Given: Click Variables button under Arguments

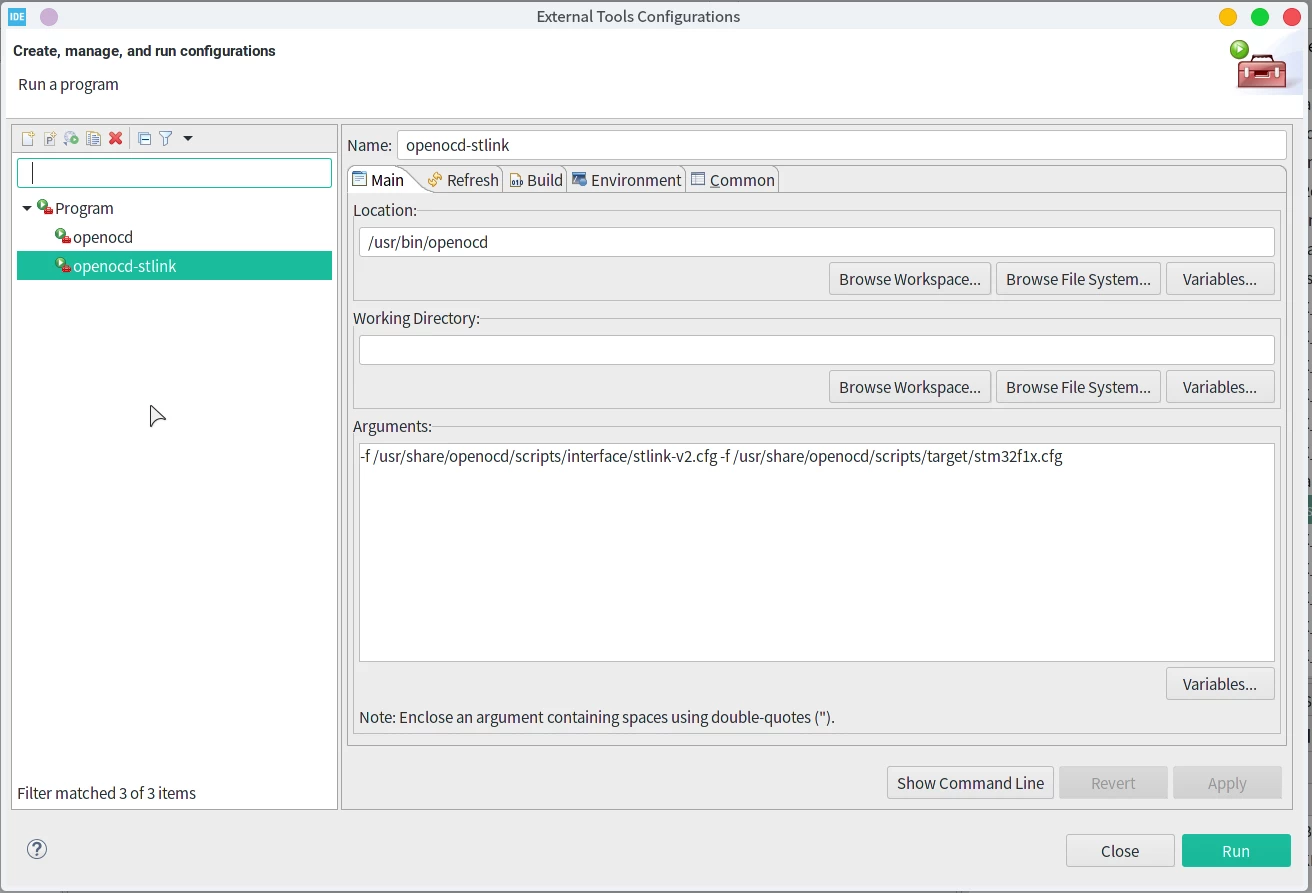Looking at the screenshot, I should click(1220, 684).
